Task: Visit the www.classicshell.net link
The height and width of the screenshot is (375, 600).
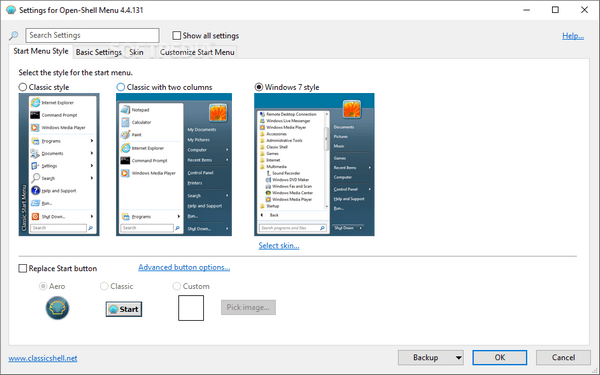Action: [x=43, y=358]
